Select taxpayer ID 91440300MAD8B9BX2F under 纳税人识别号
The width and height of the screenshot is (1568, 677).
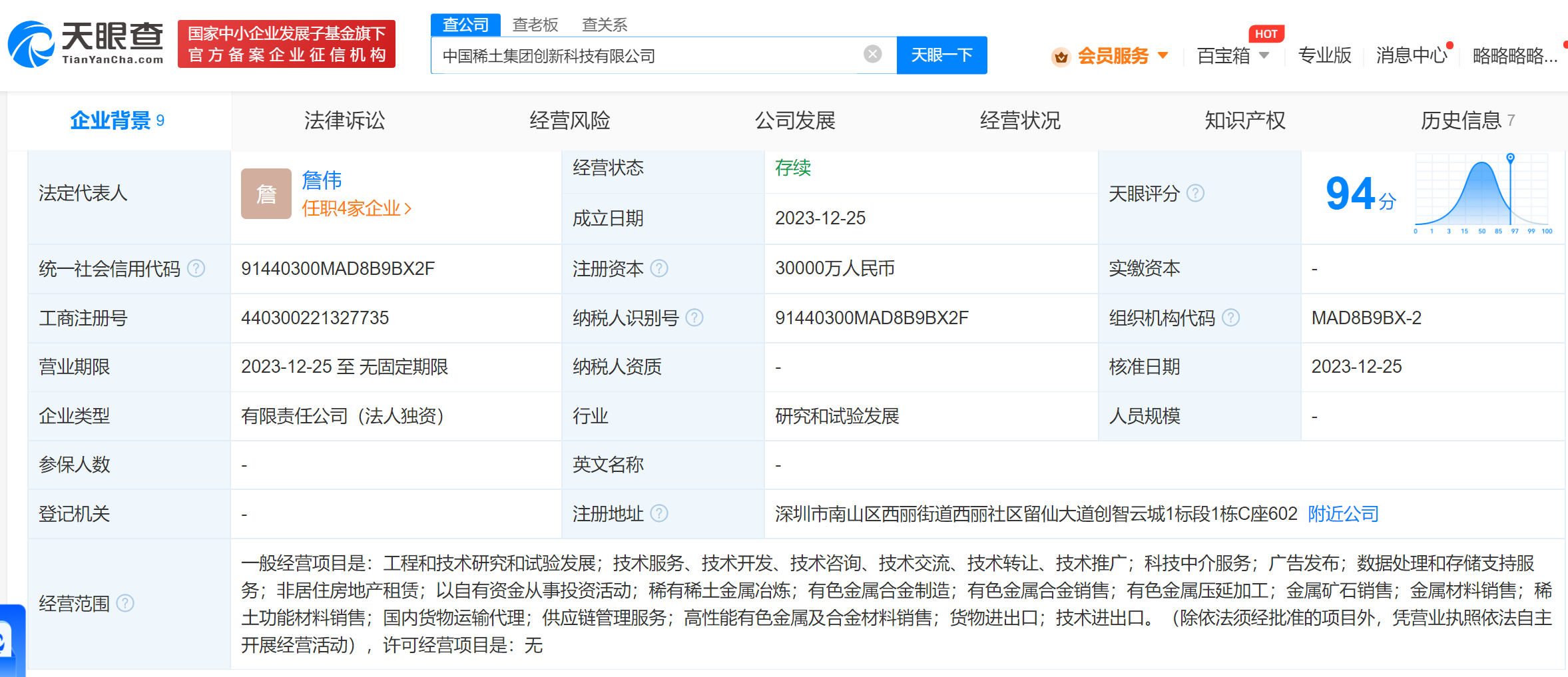872,318
